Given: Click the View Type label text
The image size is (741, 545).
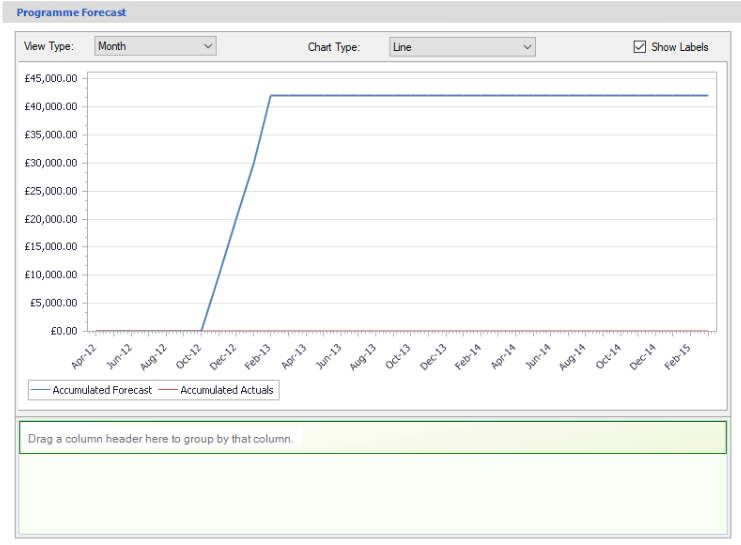Looking at the screenshot, I should (48, 47).
